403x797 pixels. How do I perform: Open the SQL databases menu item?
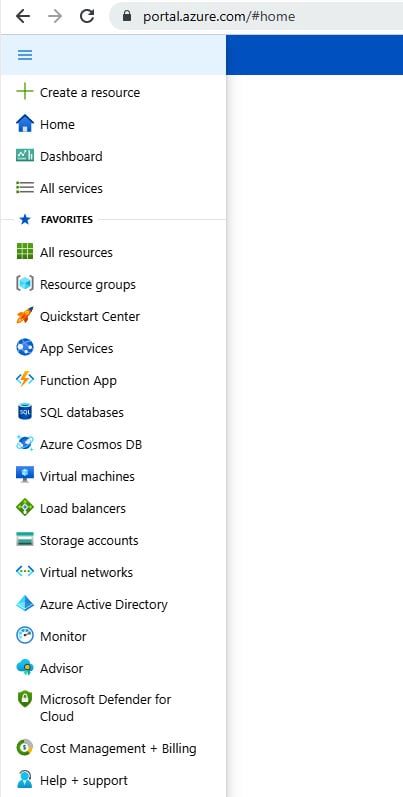click(x=113, y=412)
